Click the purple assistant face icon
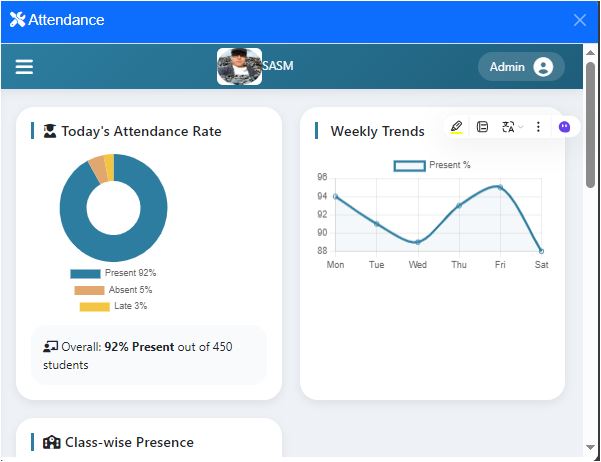601x462 pixels. (x=564, y=127)
